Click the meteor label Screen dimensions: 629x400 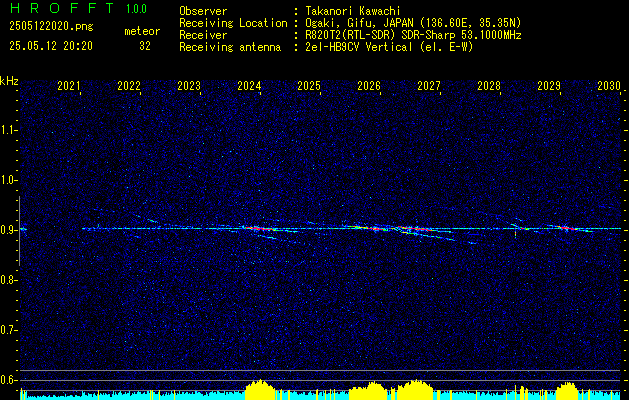tap(142, 31)
